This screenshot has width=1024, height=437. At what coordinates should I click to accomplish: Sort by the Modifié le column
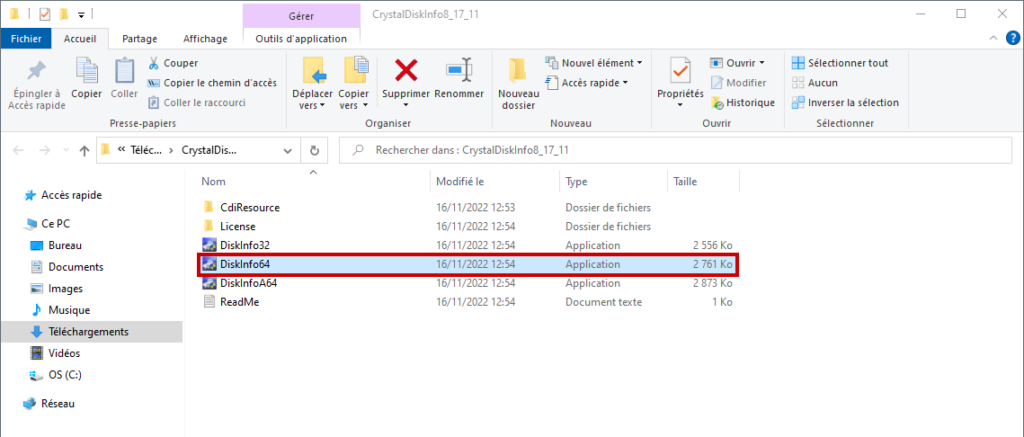(x=460, y=182)
